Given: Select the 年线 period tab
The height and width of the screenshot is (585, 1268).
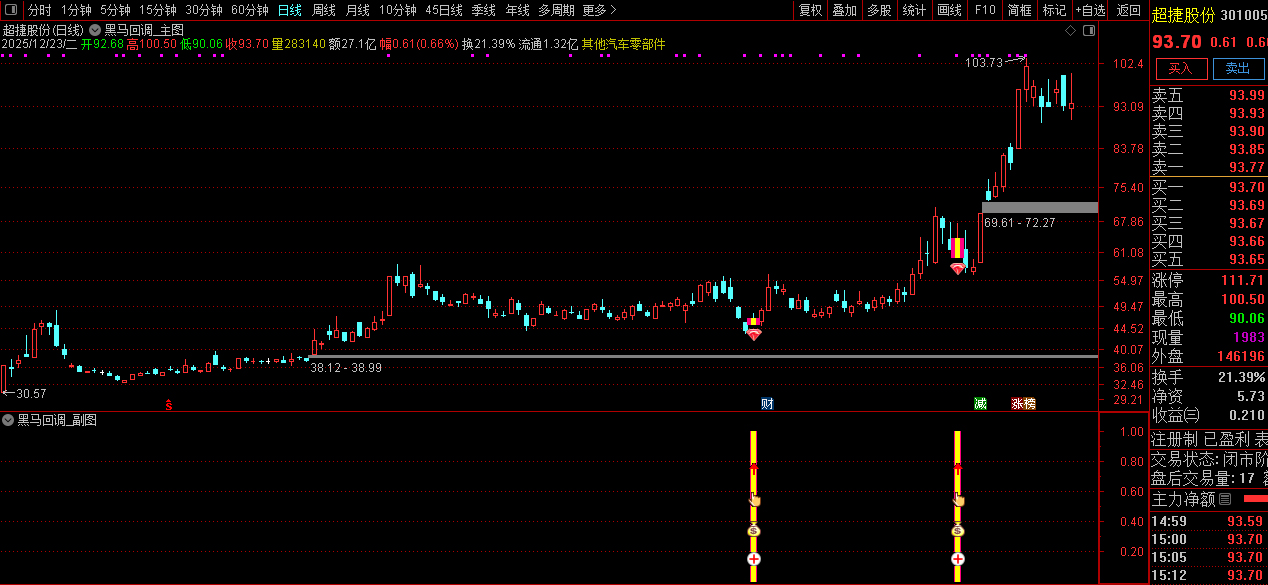Looking at the screenshot, I should [x=517, y=10].
